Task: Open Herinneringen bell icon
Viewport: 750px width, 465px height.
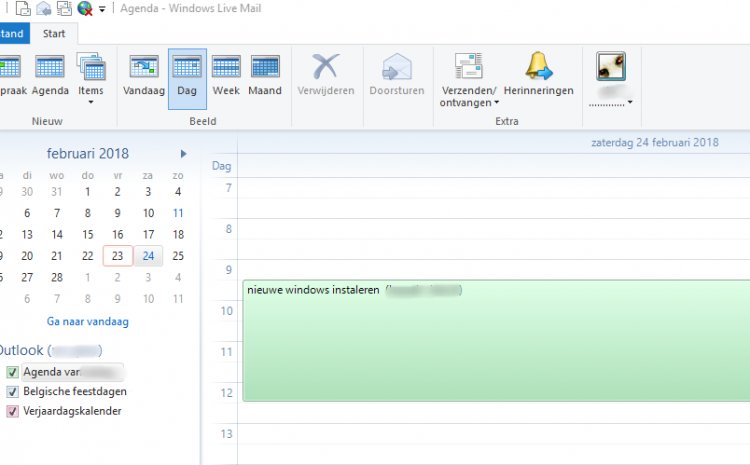Action: [x=538, y=76]
